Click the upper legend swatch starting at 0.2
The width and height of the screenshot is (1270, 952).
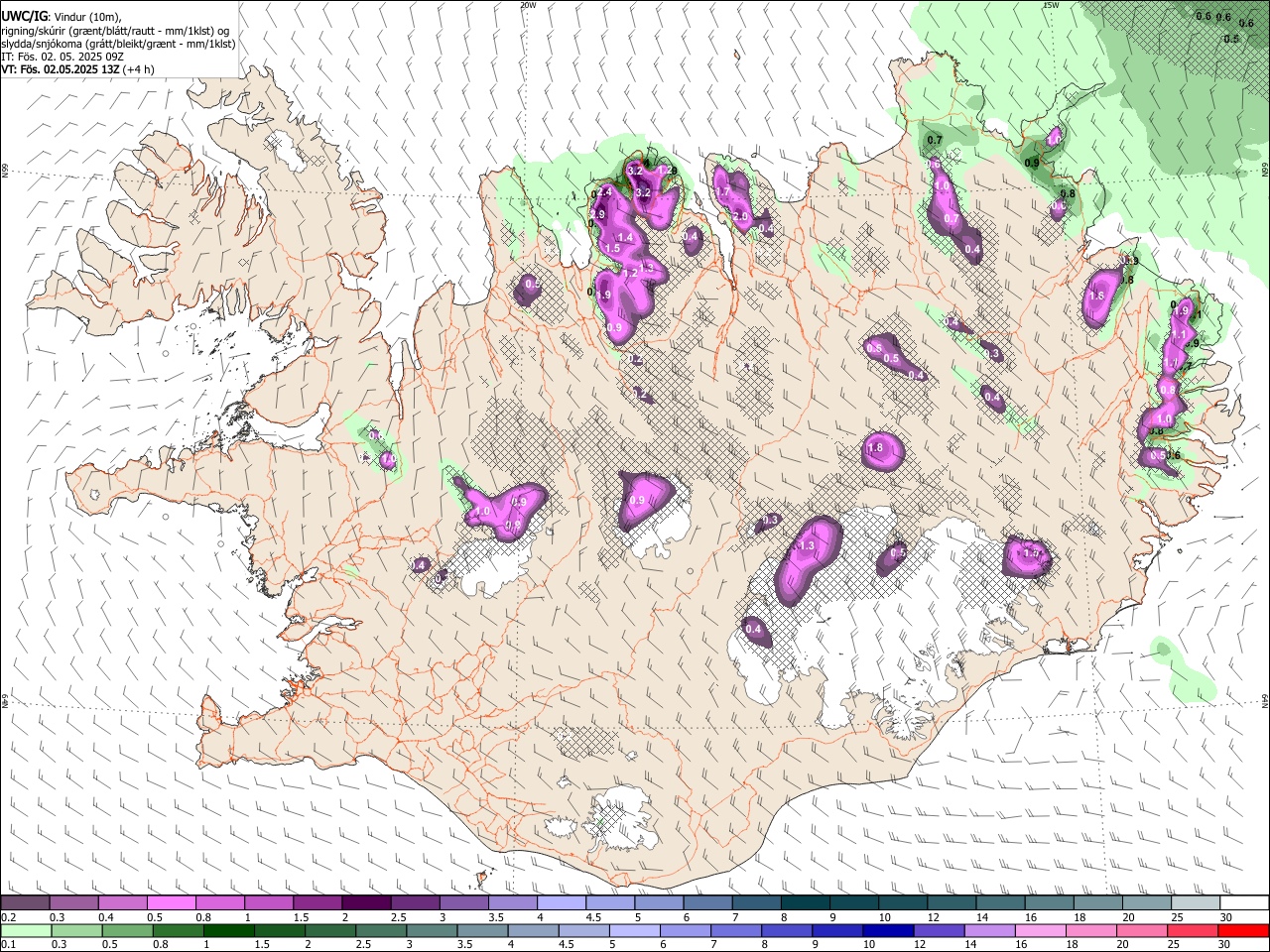click(x=26, y=903)
